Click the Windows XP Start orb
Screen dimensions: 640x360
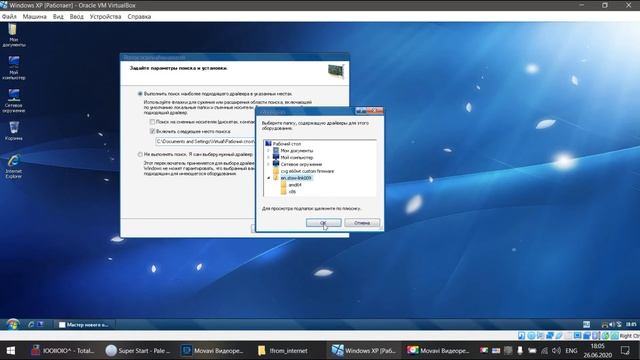(12, 324)
